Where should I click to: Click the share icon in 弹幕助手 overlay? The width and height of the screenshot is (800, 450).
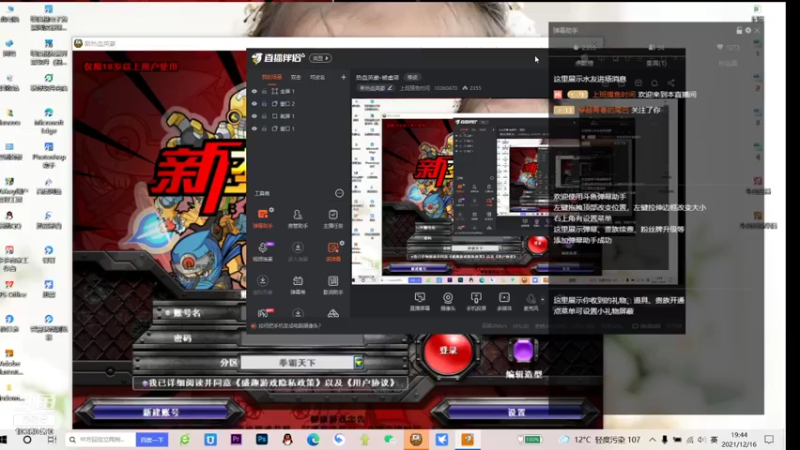click(671, 82)
